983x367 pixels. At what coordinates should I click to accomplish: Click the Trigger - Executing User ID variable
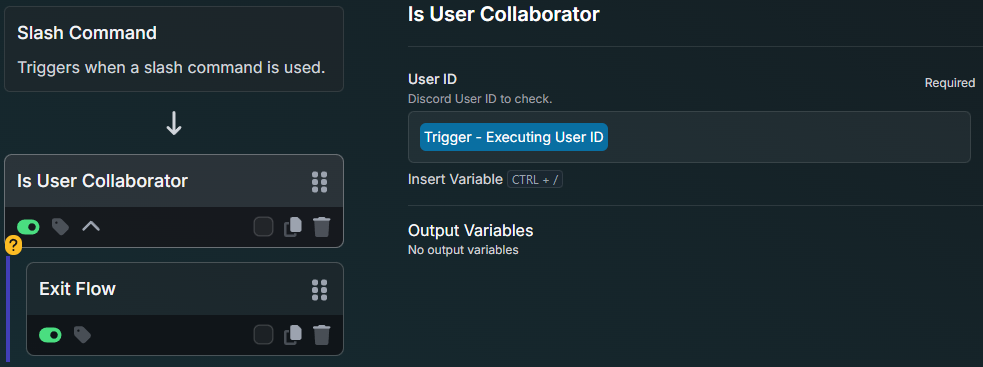[x=513, y=137]
